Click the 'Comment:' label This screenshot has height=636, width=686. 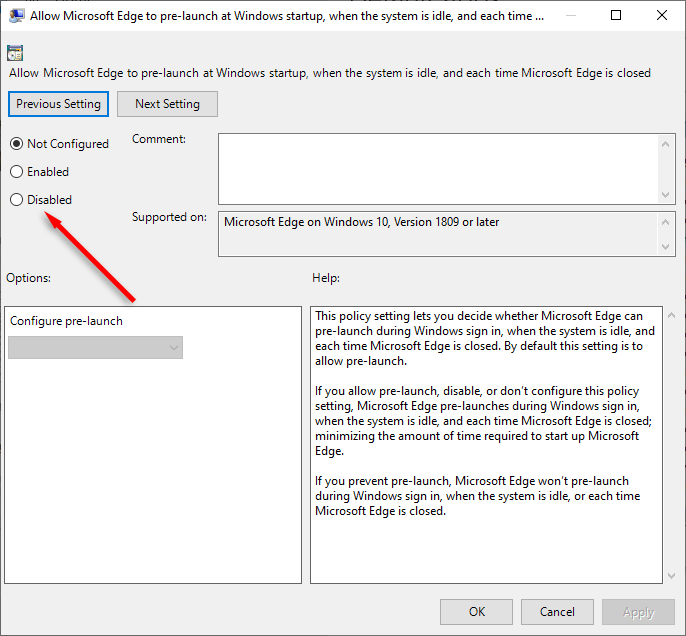coord(159,139)
